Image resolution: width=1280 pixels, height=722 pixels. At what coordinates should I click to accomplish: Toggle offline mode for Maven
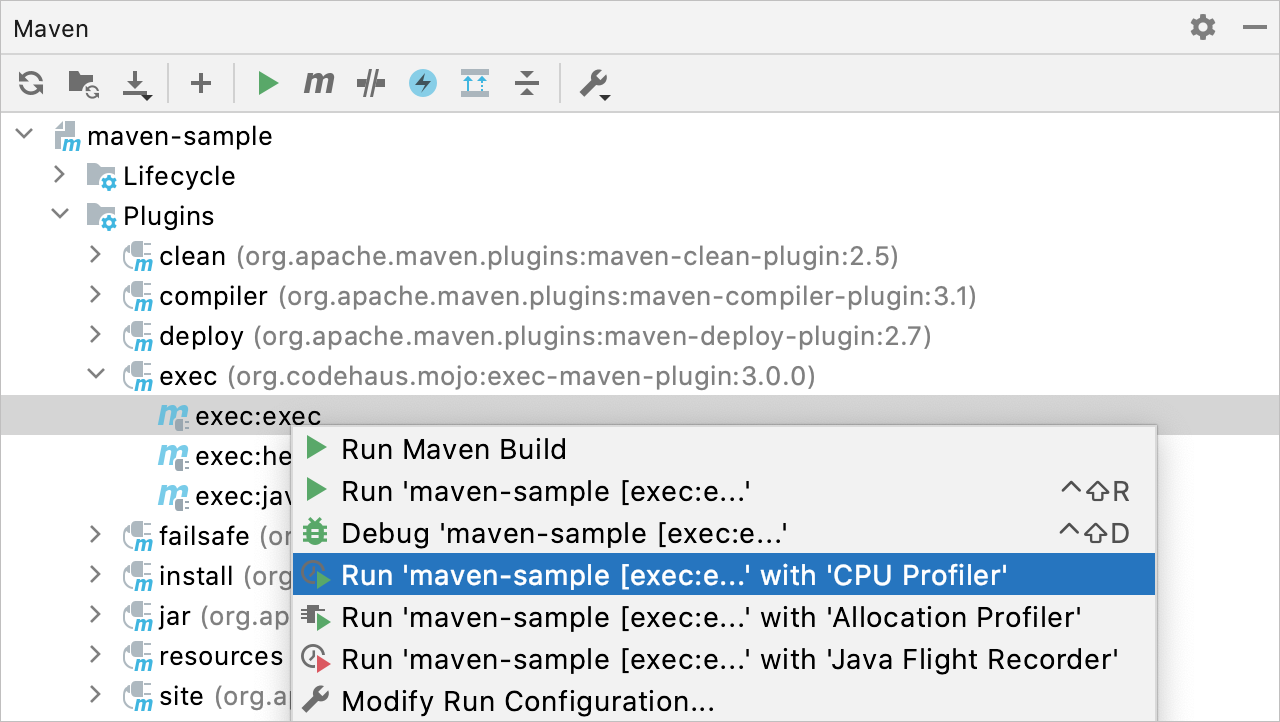[x=422, y=83]
